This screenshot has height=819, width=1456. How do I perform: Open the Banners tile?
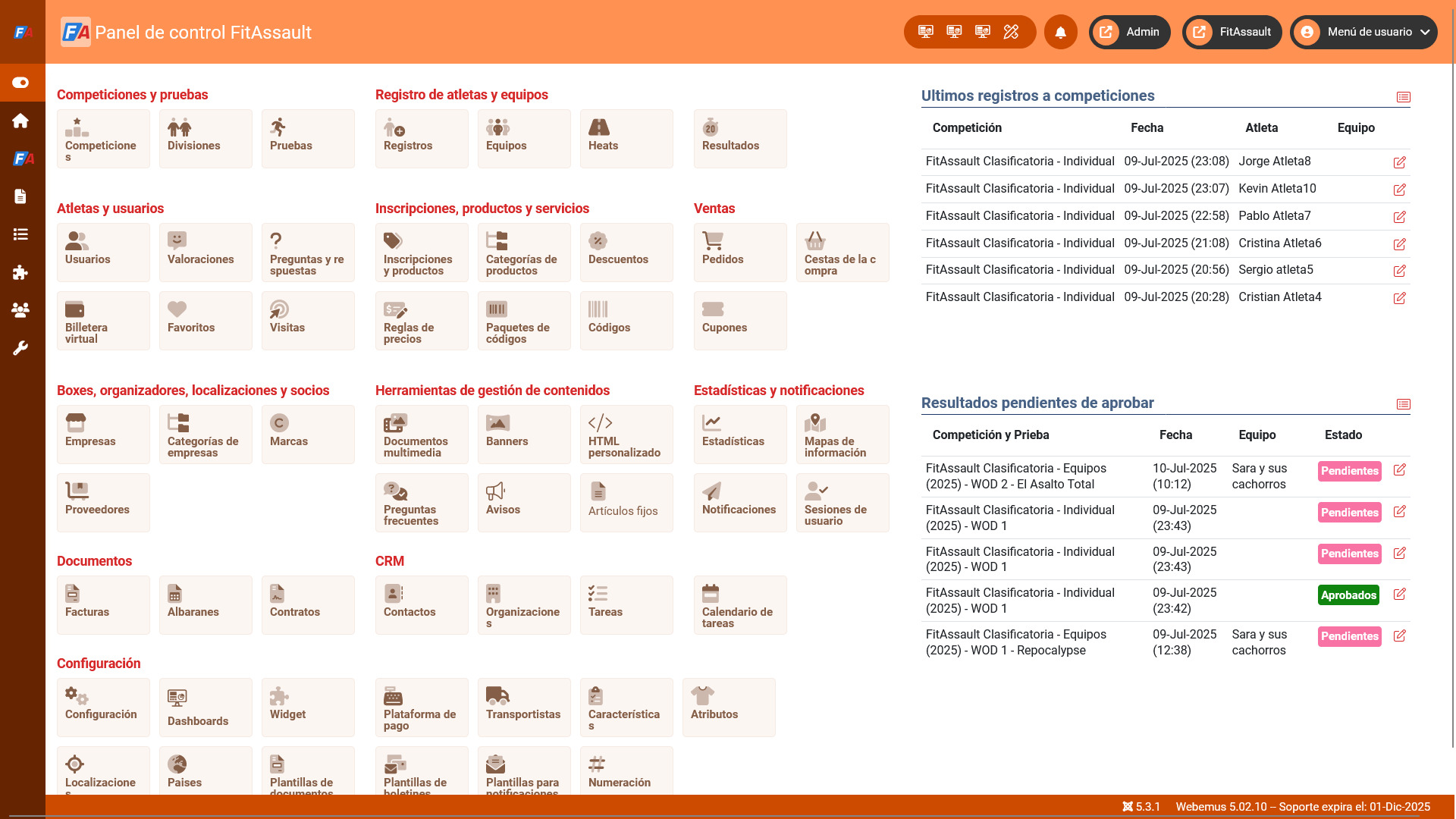tap(524, 435)
